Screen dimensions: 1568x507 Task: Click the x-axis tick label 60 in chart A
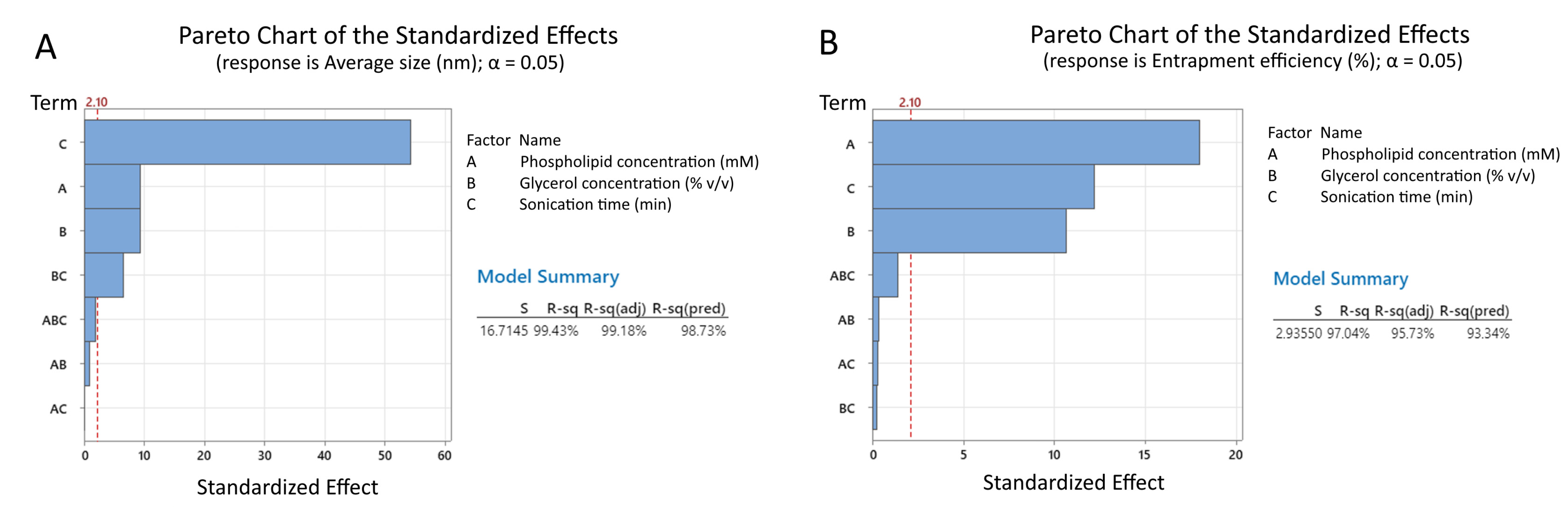click(444, 455)
